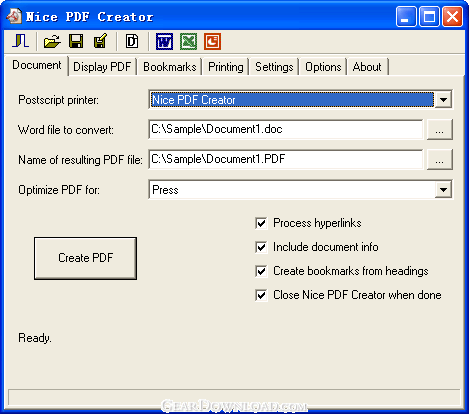Viewport: 469px width, 414px height.
Task: Click the save-as floppy with pencil icon
Action: [101, 42]
